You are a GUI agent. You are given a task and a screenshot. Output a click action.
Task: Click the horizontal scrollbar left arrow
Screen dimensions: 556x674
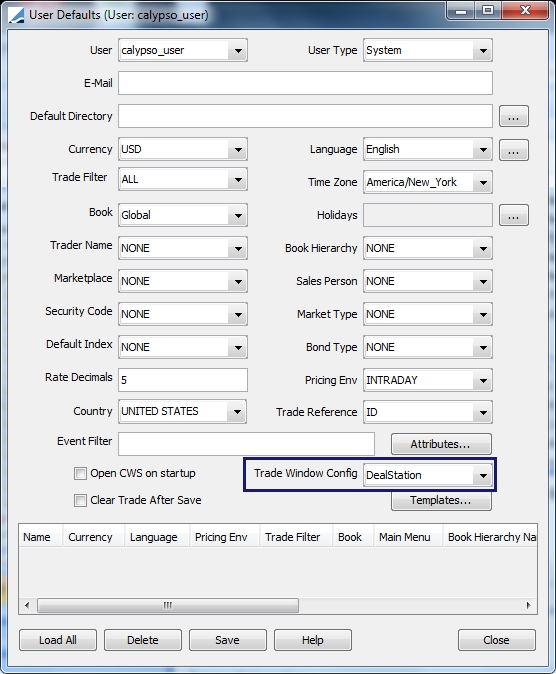27,605
